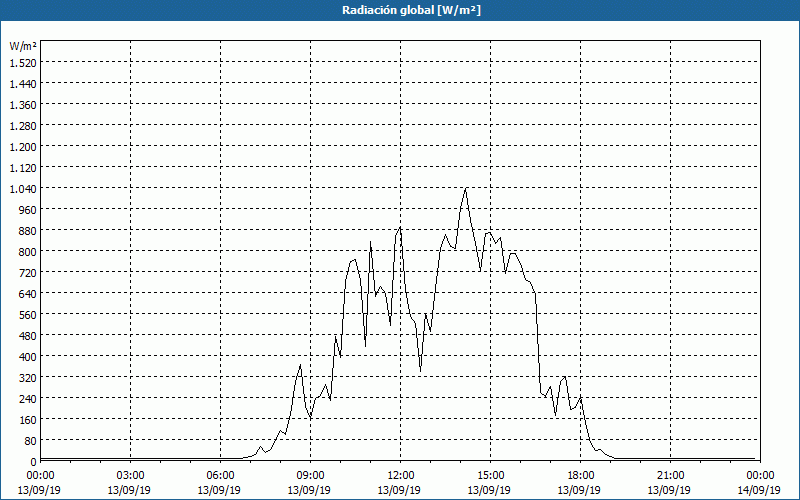Viewport: 800px width, 500px height.
Task: Click the 15:00 13/09/19 x-axis label
Action: pos(490,483)
